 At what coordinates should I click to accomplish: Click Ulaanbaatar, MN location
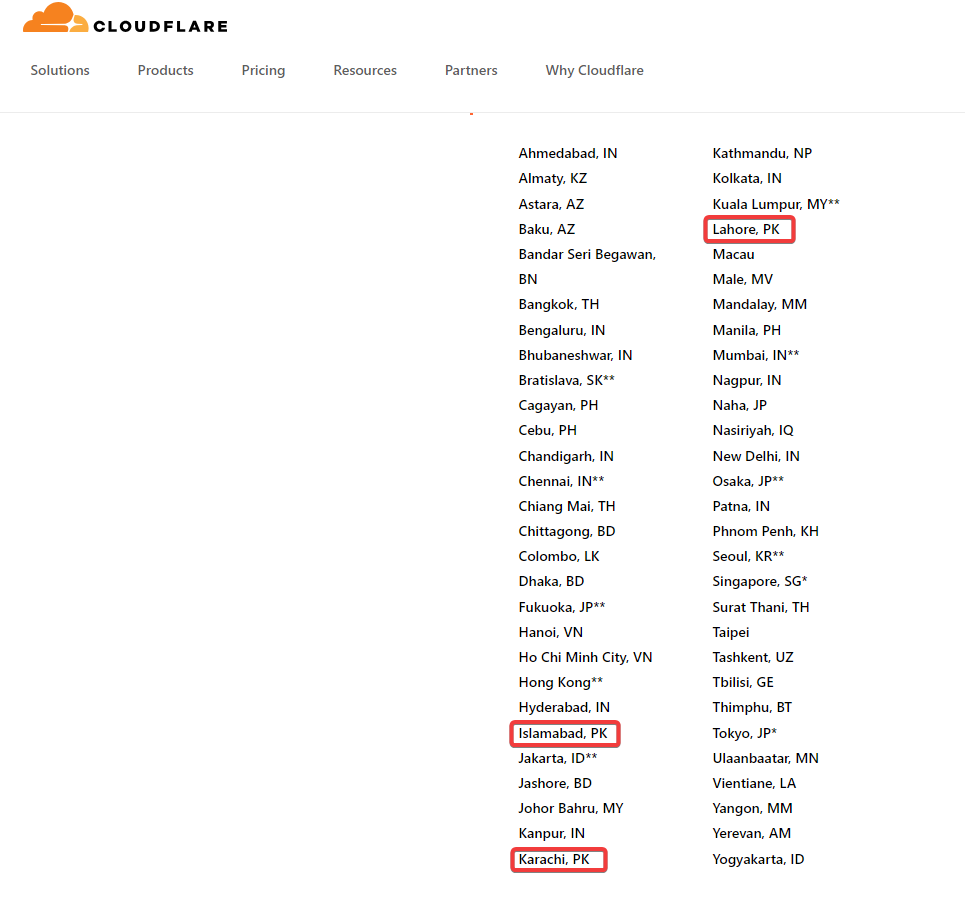coord(766,759)
